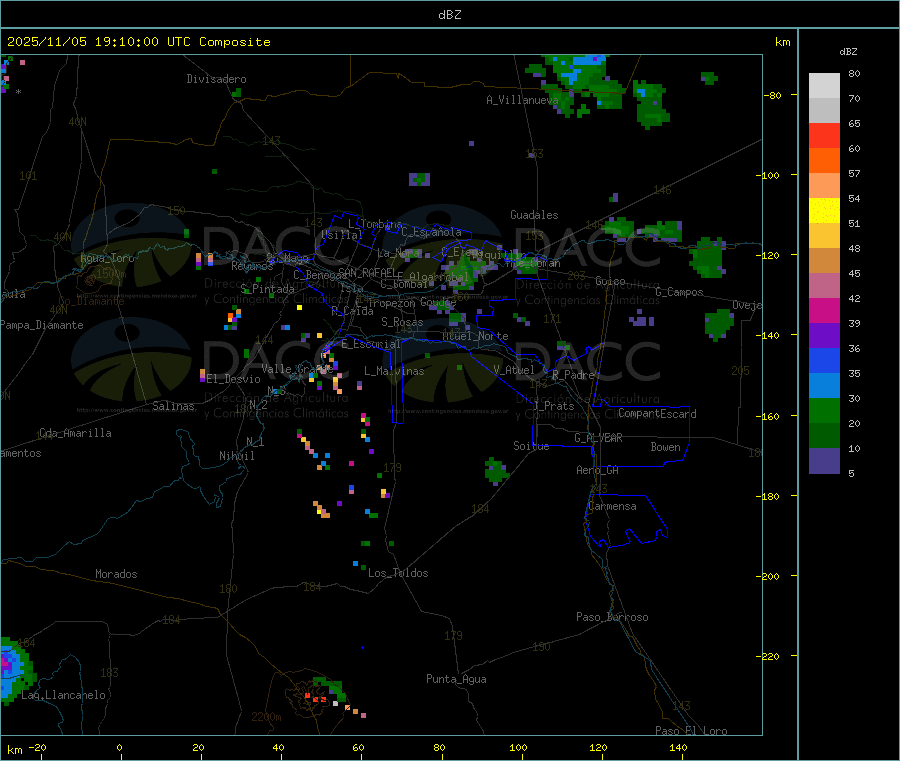The width and height of the screenshot is (900, 761).
Task: Click the E_Escorial map label
Action: pyautogui.click(x=370, y=344)
